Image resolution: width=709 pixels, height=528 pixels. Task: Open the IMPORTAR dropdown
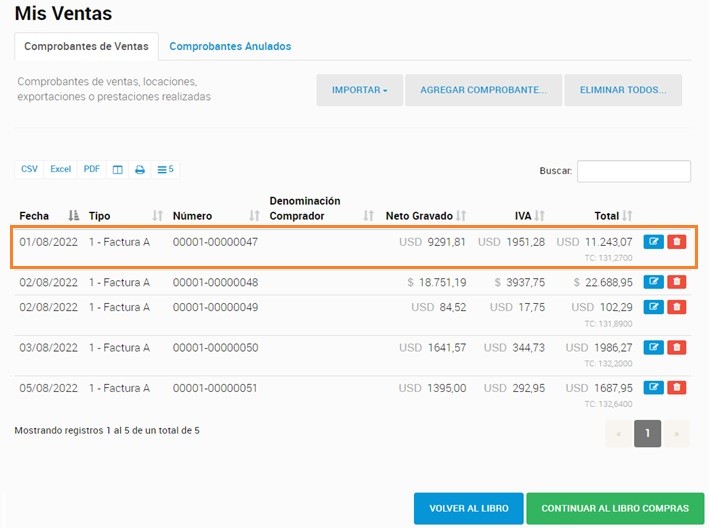coord(359,90)
